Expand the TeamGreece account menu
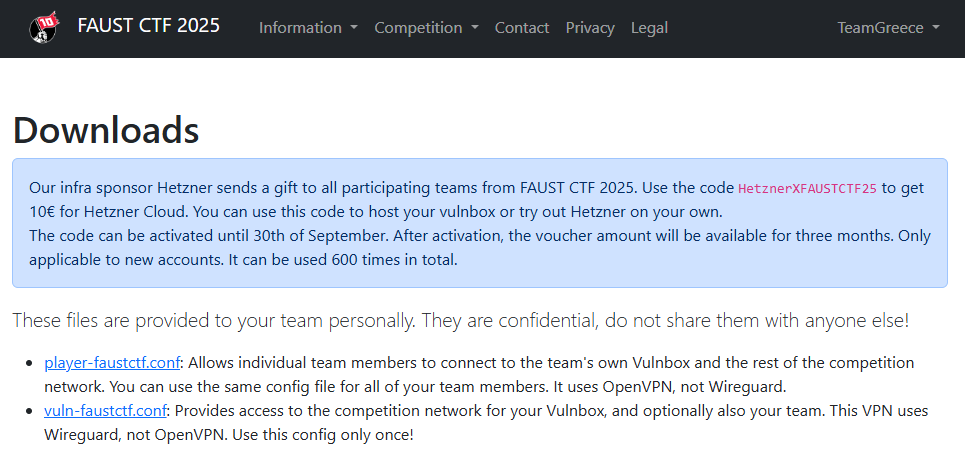 (x=888, y=28)
